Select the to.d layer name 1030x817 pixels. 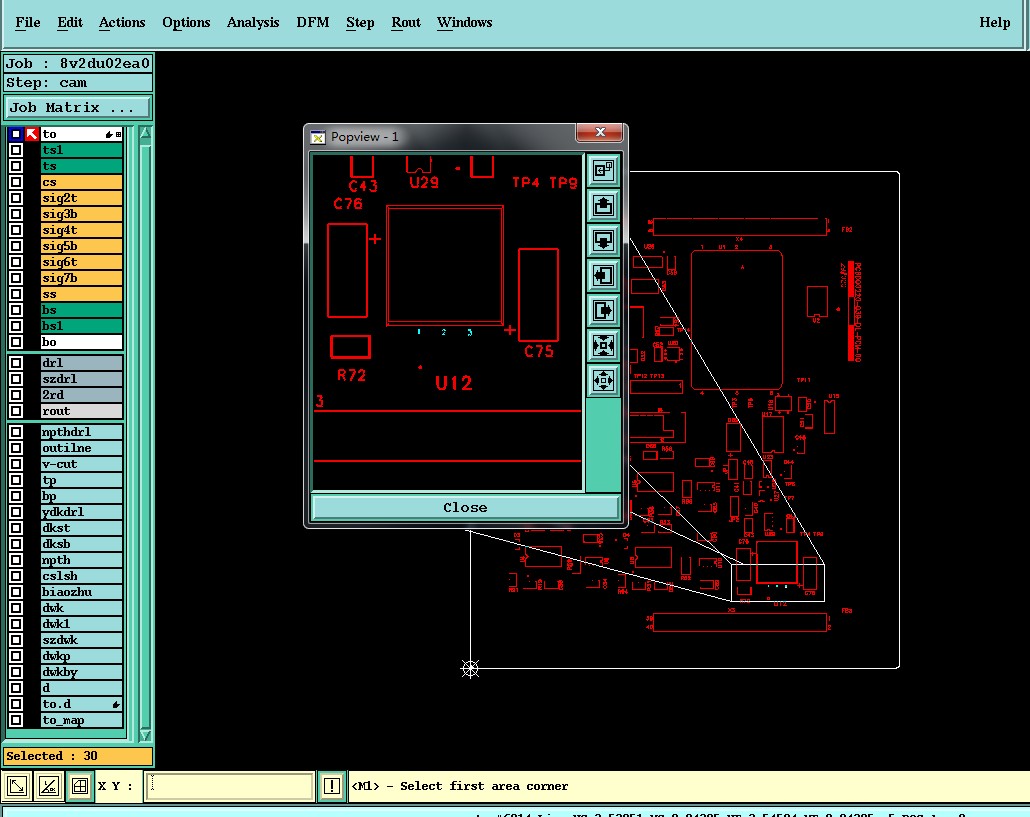[81, 704]
